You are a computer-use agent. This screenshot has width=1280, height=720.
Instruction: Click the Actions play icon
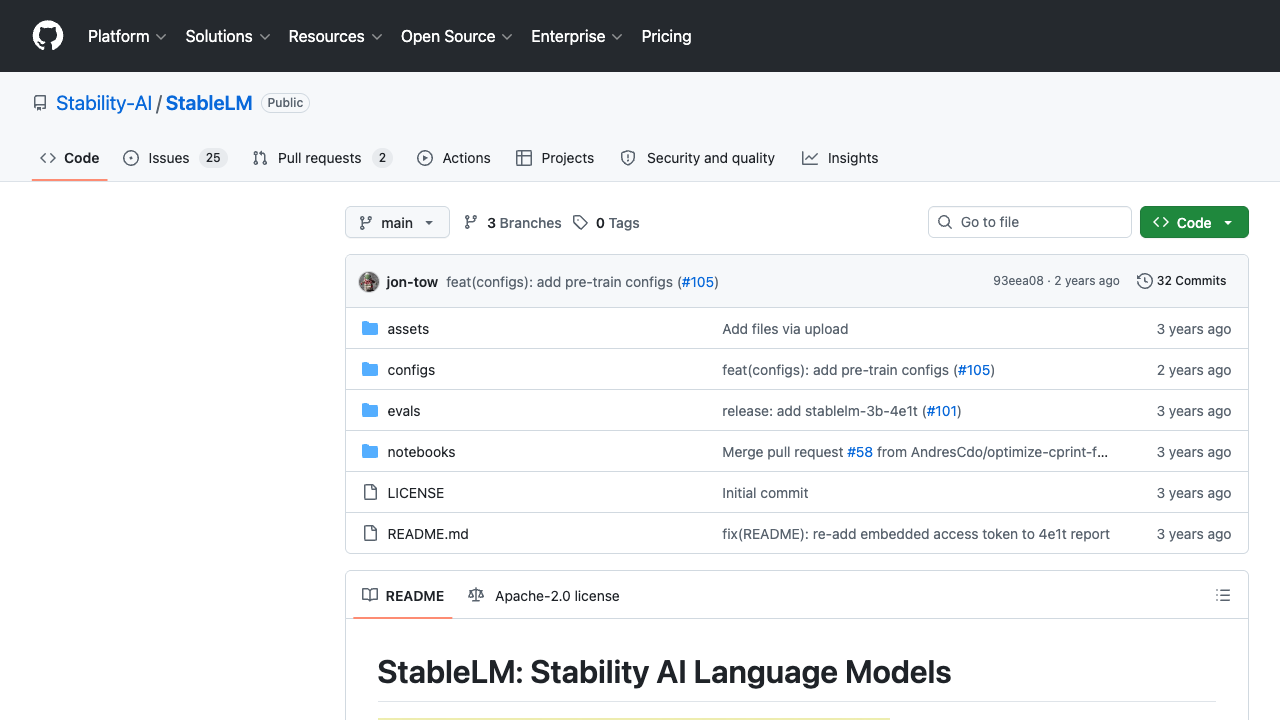pos(425,158)
